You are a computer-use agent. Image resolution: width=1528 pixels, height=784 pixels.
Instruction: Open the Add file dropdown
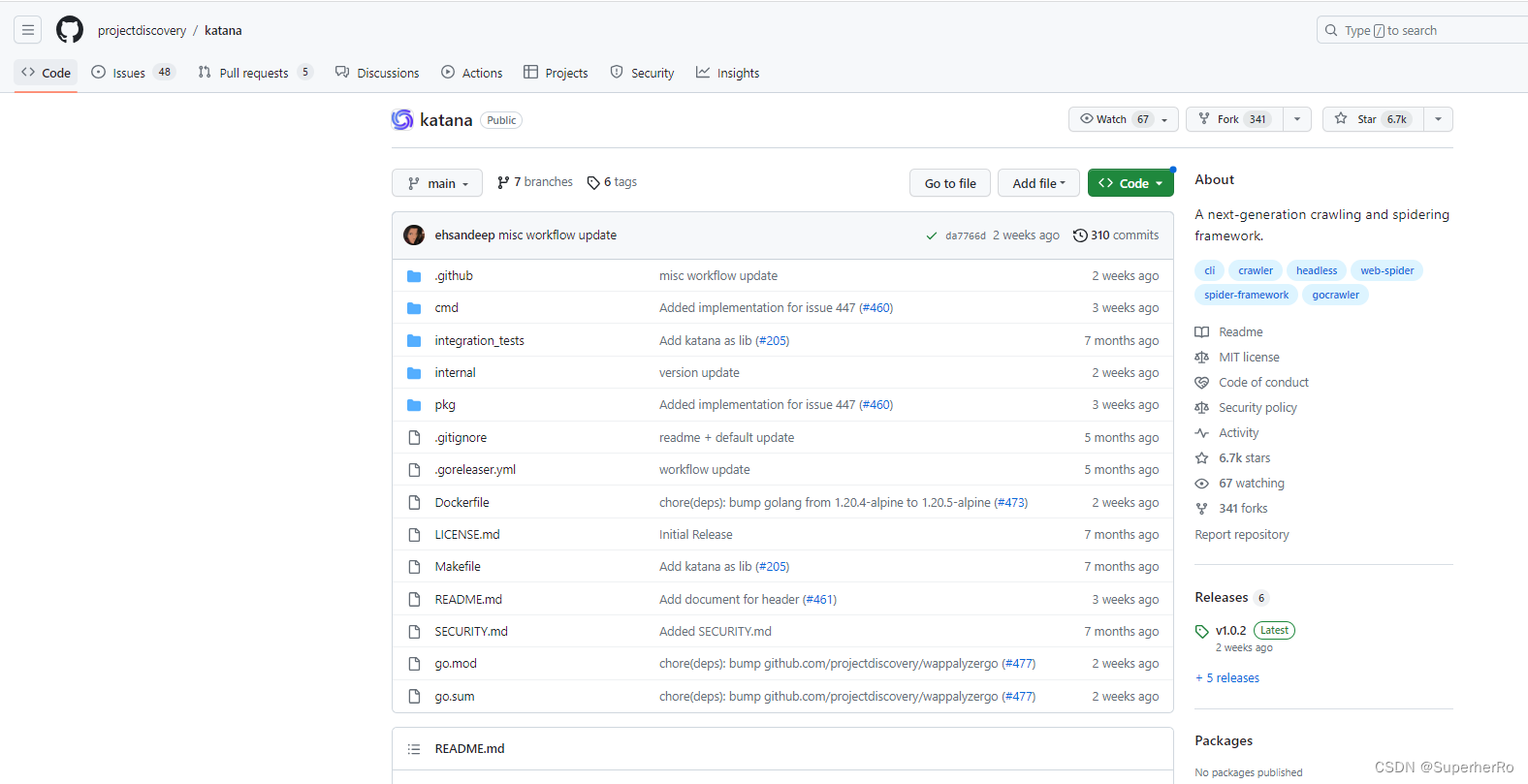pos(1039,183)
